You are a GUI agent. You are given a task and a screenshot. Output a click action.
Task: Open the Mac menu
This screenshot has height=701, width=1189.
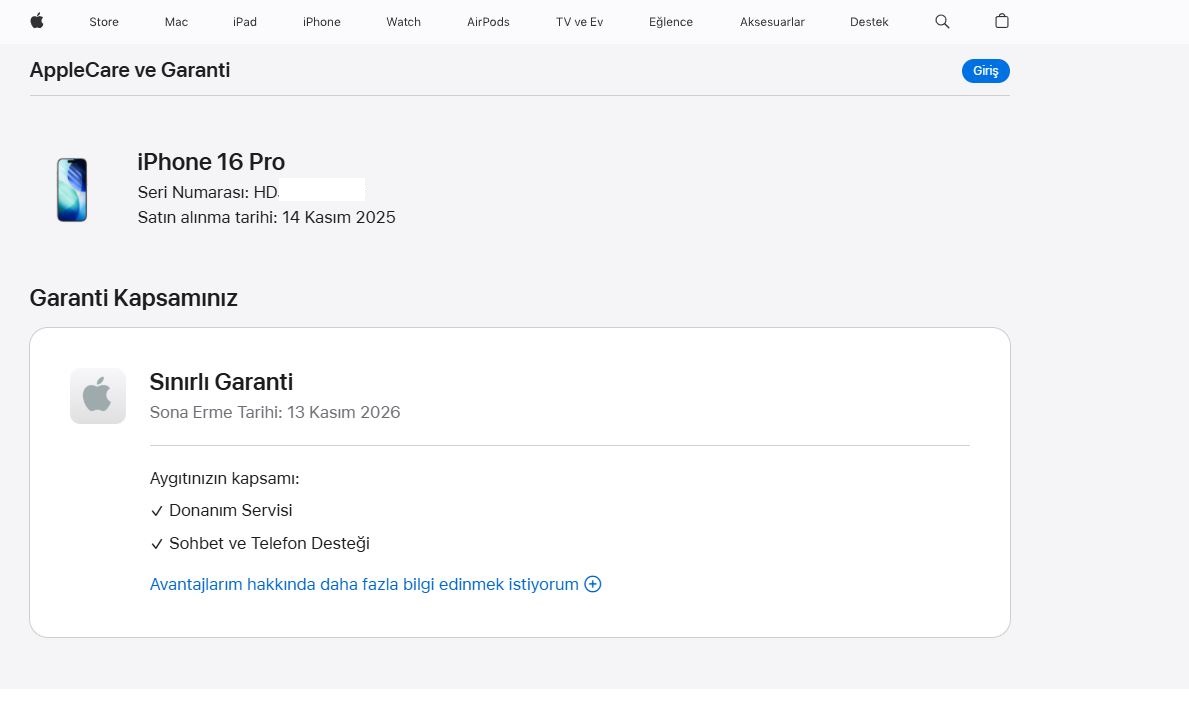point(176,22)
